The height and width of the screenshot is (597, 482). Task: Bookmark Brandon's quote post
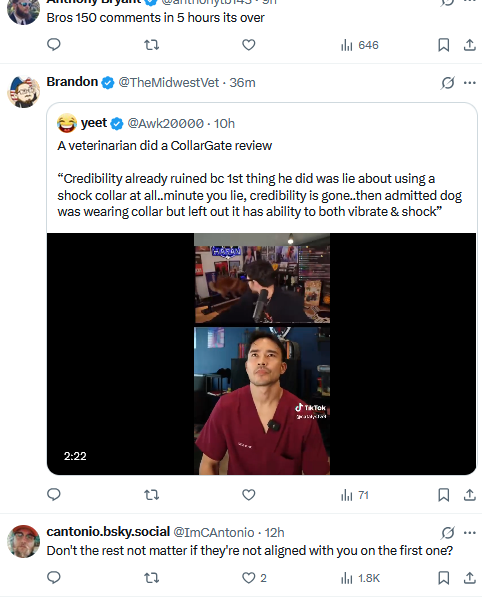(x=444, y=495)
